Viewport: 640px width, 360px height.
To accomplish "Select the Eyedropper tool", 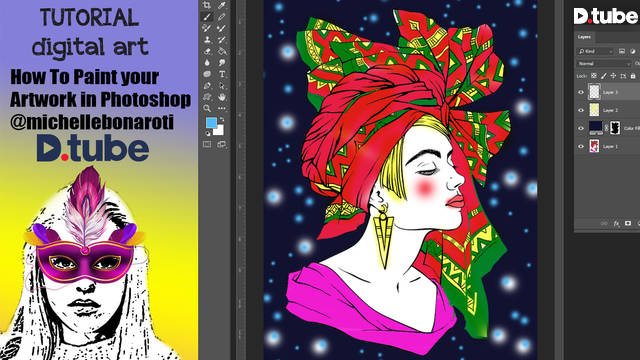I will click(x=222, y=5).
